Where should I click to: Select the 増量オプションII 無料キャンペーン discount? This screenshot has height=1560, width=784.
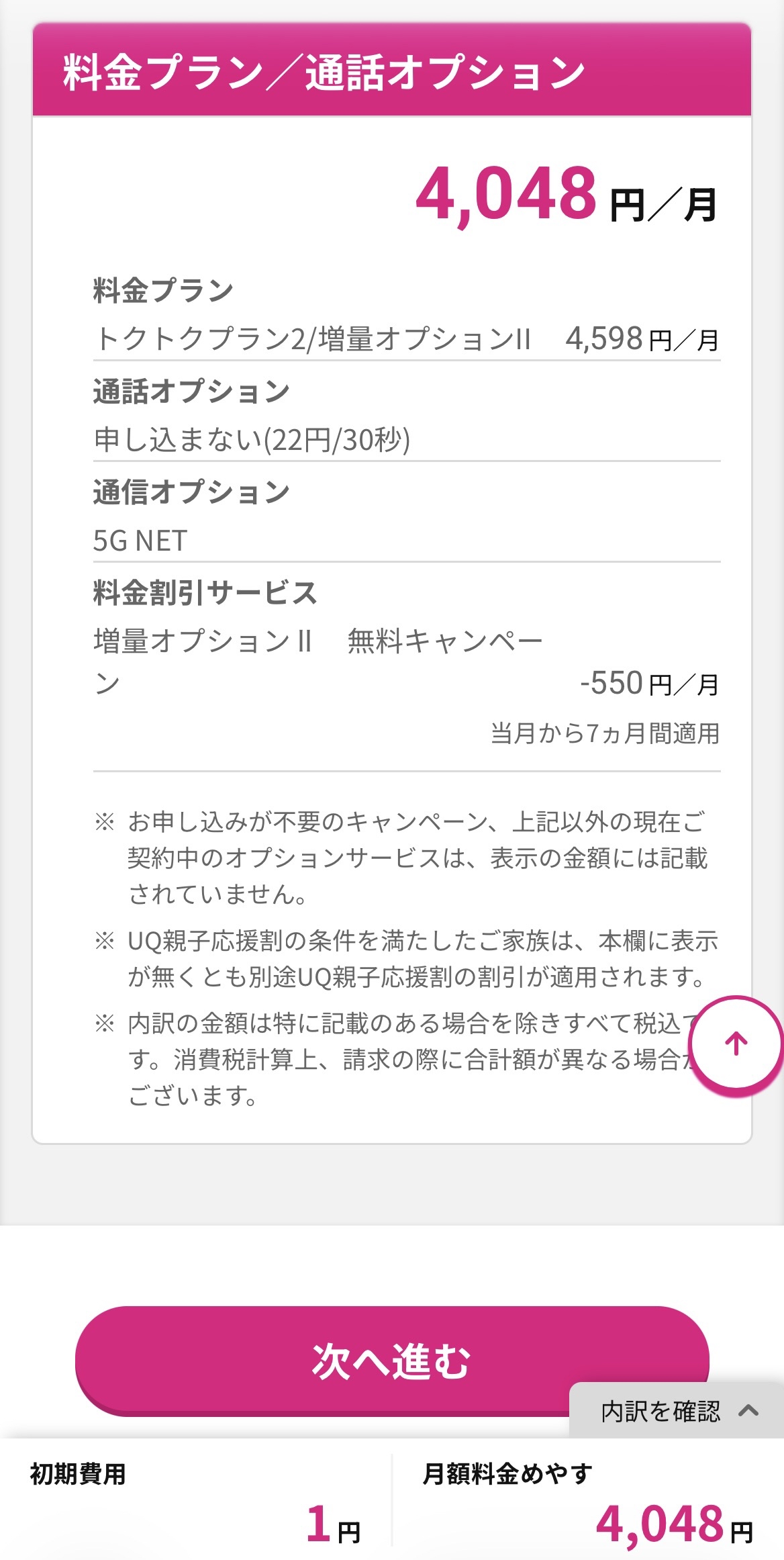point(317,661)
